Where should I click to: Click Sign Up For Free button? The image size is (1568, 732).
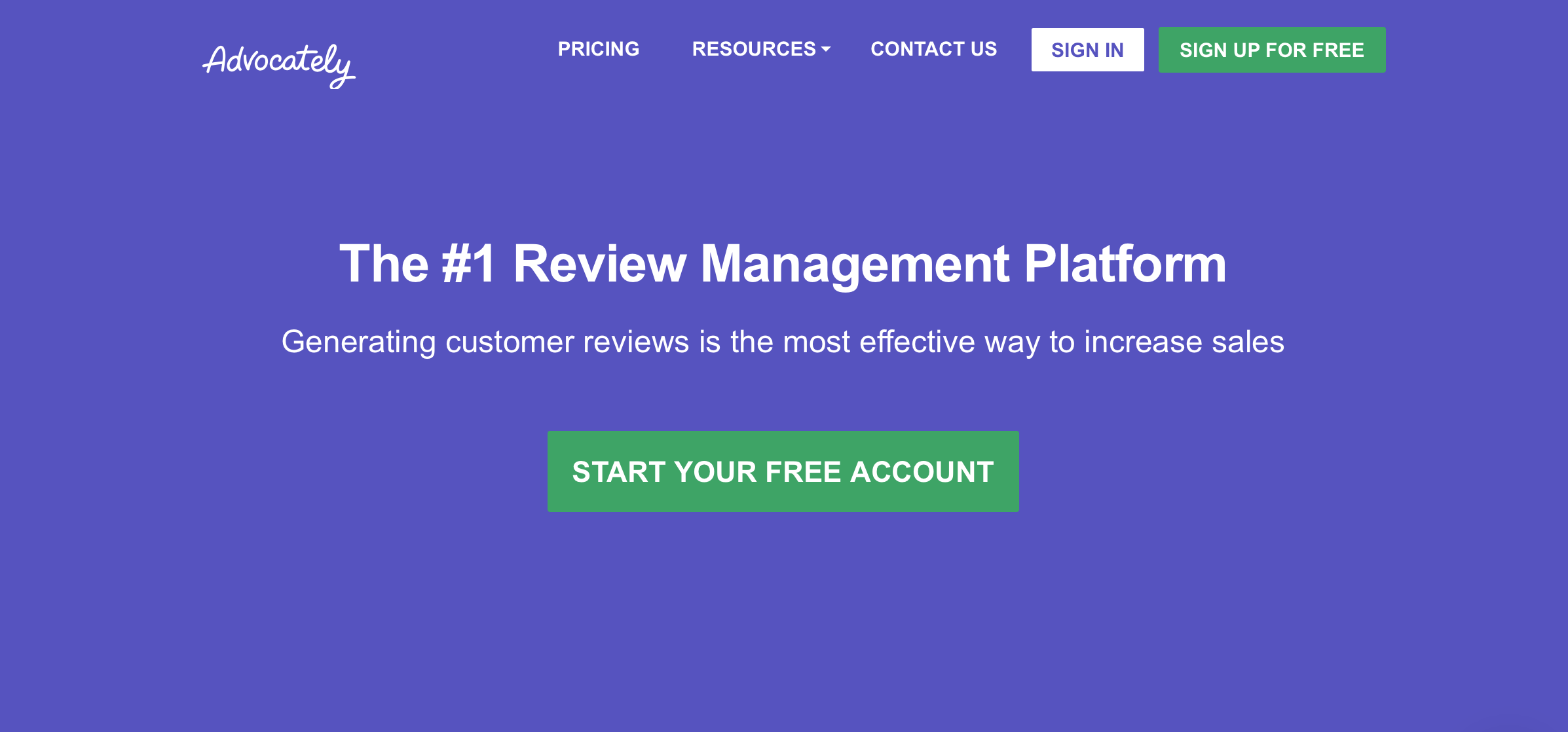click(1271, 50)
